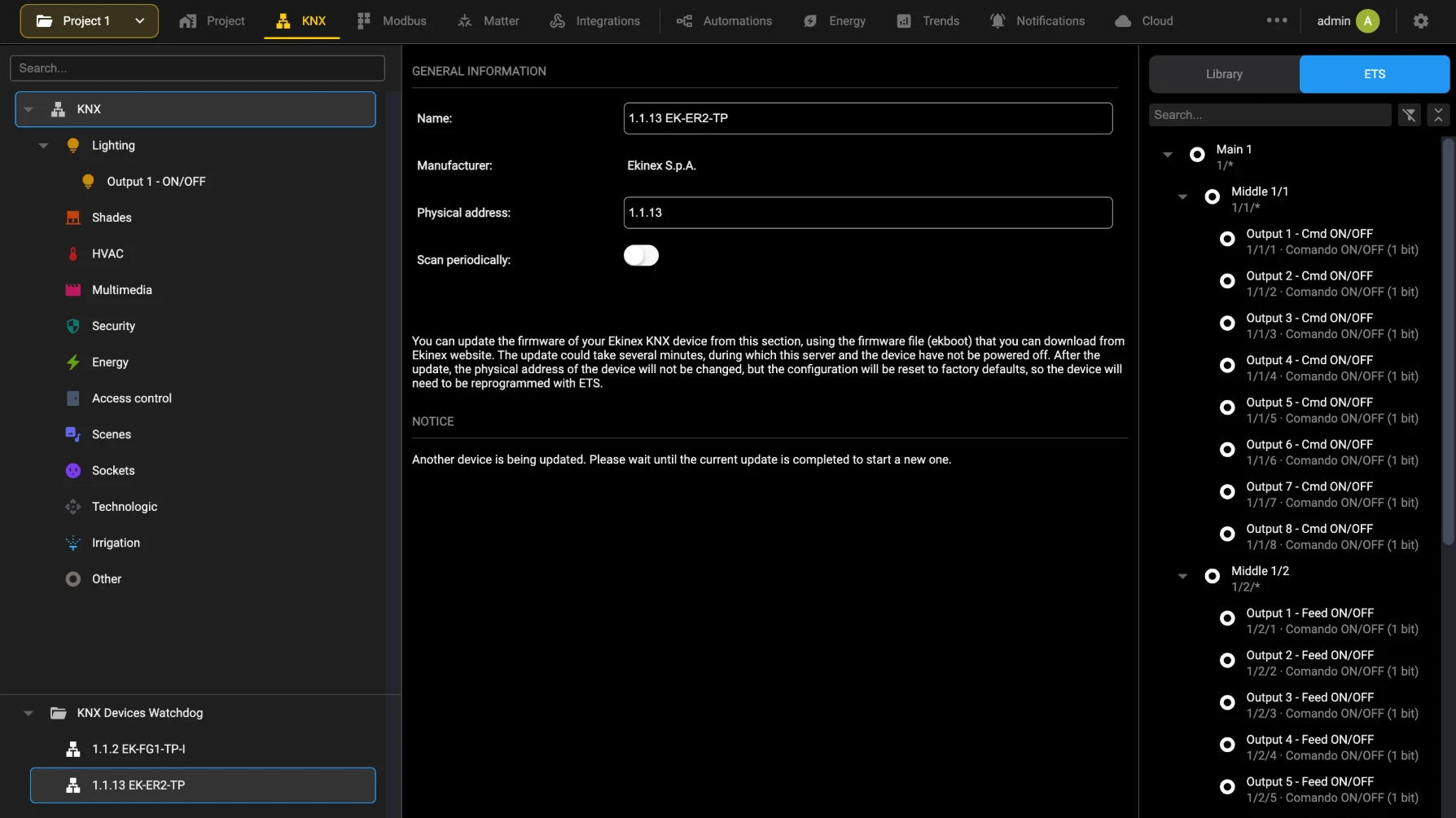Select the Middle 1/2 group marker

pyautogui.click(x=1213, y=576)
